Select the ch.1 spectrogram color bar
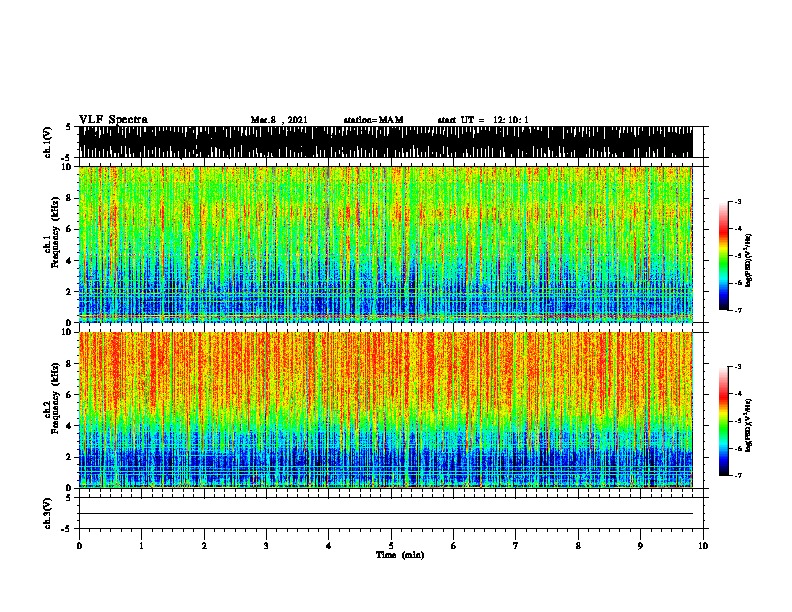The image size is (792, 612). (723, 256)
